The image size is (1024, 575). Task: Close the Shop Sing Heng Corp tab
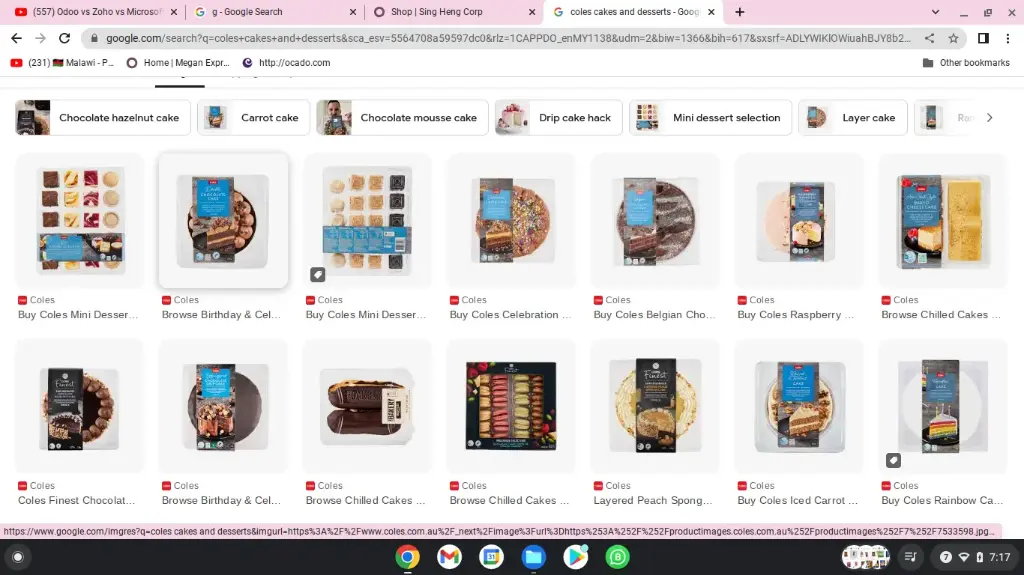tap(532, 12)
